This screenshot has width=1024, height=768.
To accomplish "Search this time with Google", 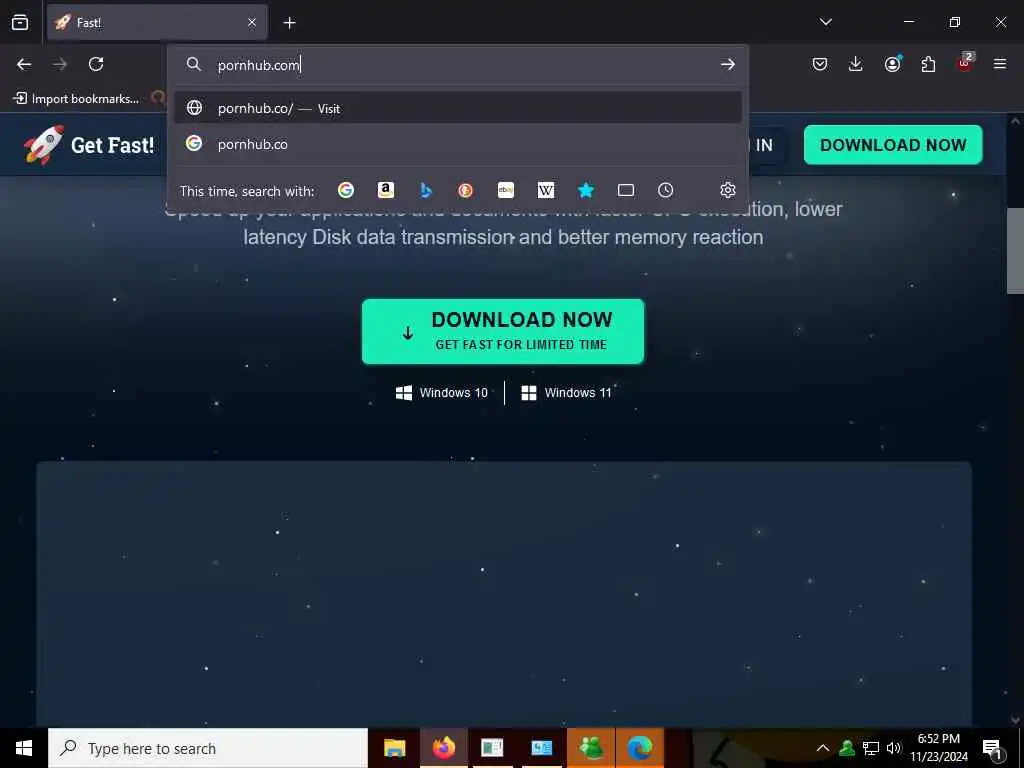I will 346,190.
